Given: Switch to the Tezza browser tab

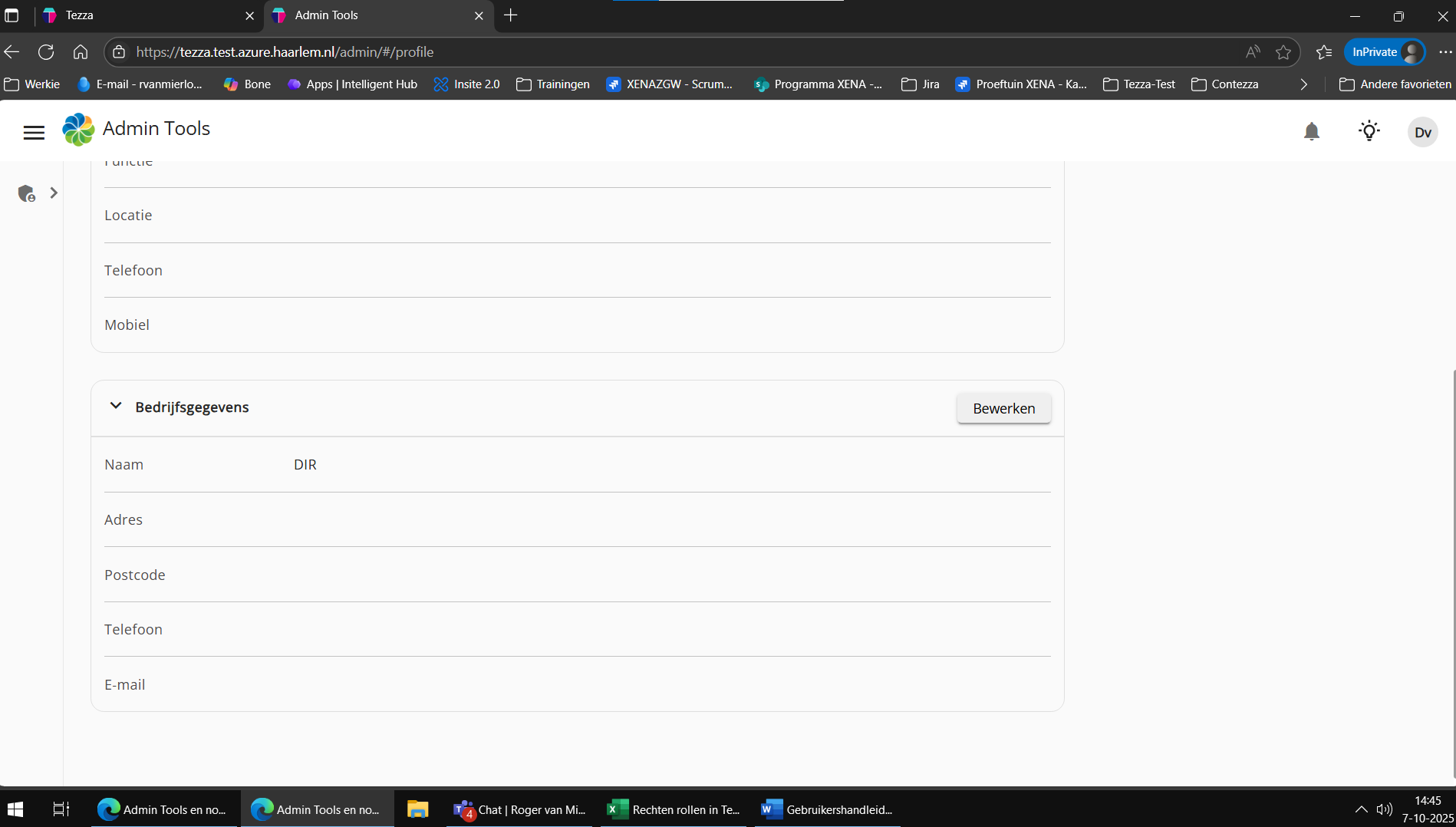Looking at the screenshot, I should [x=146, y=15].
